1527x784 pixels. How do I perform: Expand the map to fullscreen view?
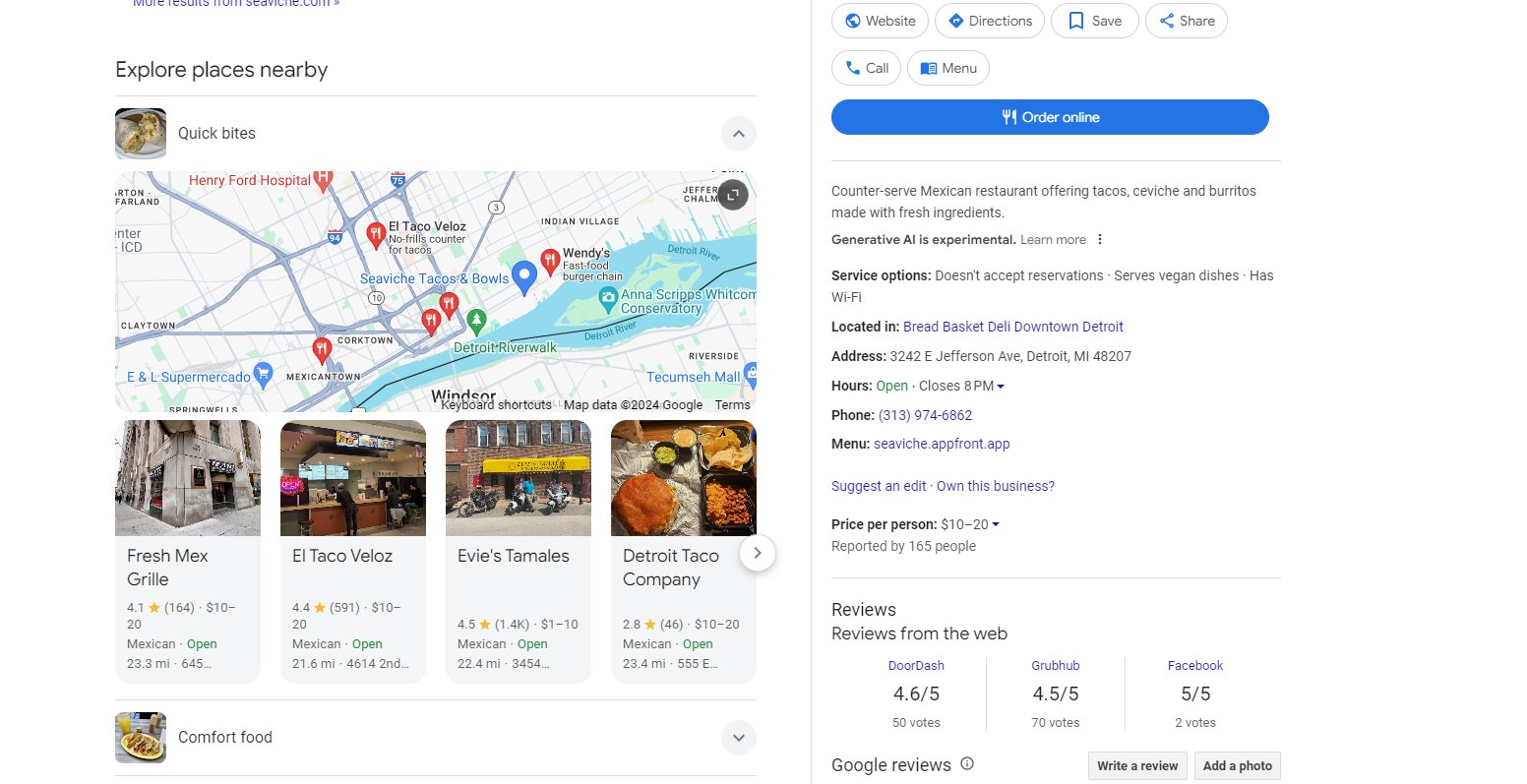coord(732,195)
